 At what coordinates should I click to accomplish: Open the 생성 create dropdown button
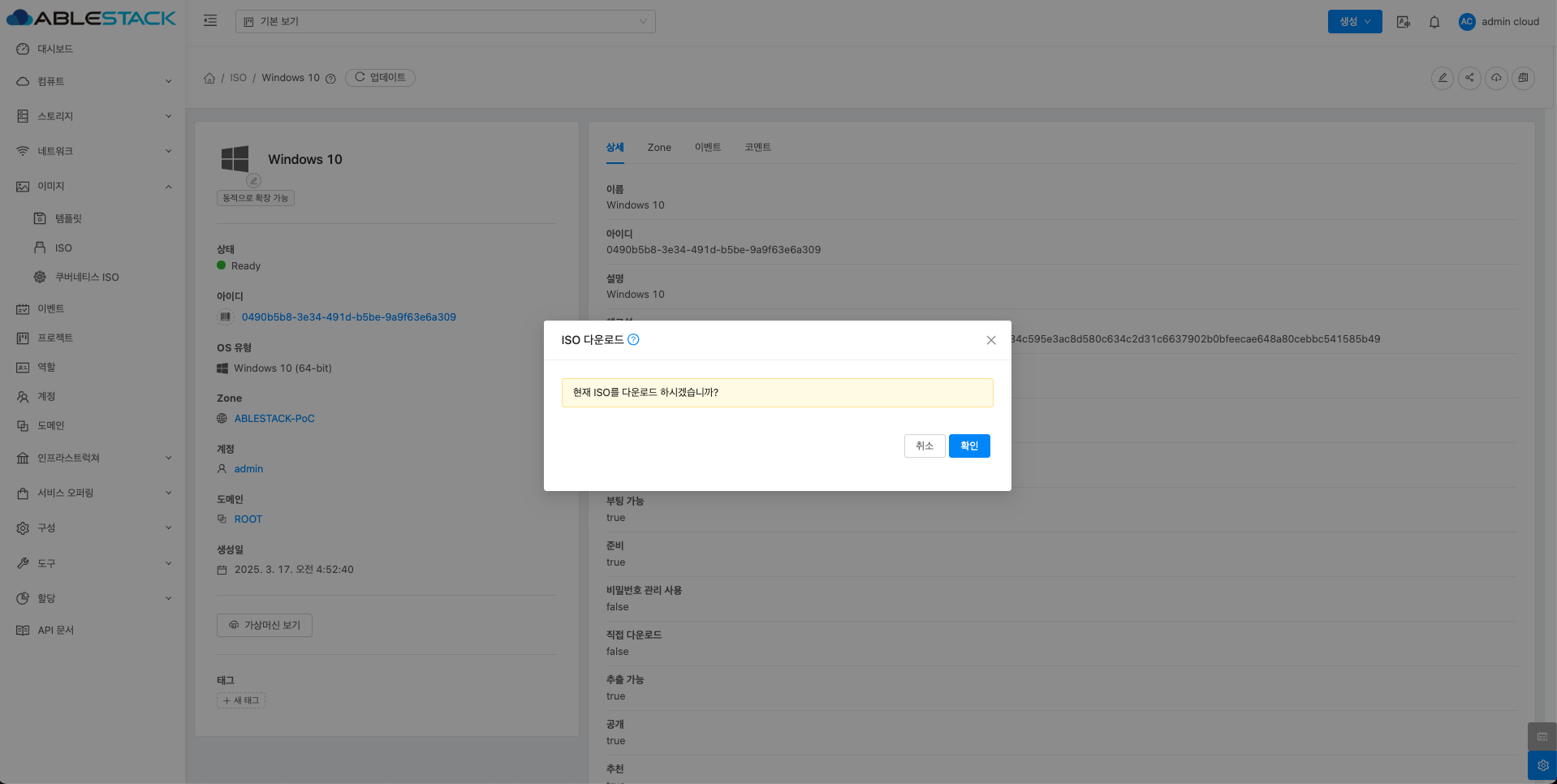(1354, 22)
